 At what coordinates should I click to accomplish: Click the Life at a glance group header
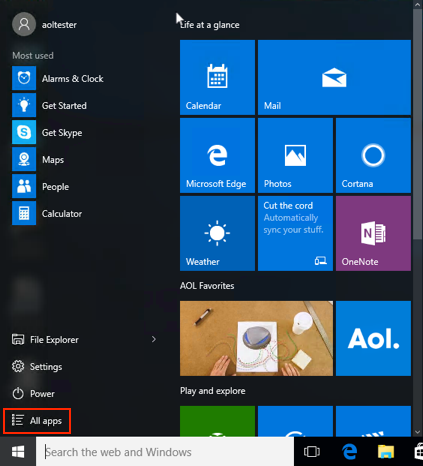(x=210, y=25)
